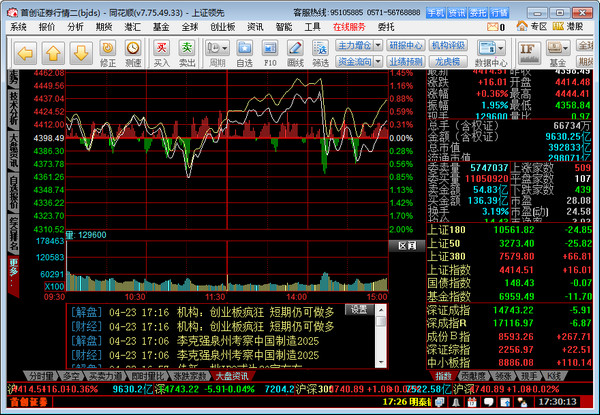Click the 买入 (buy) toolbar icon
600x415 pixels.
tap(162, 52)
